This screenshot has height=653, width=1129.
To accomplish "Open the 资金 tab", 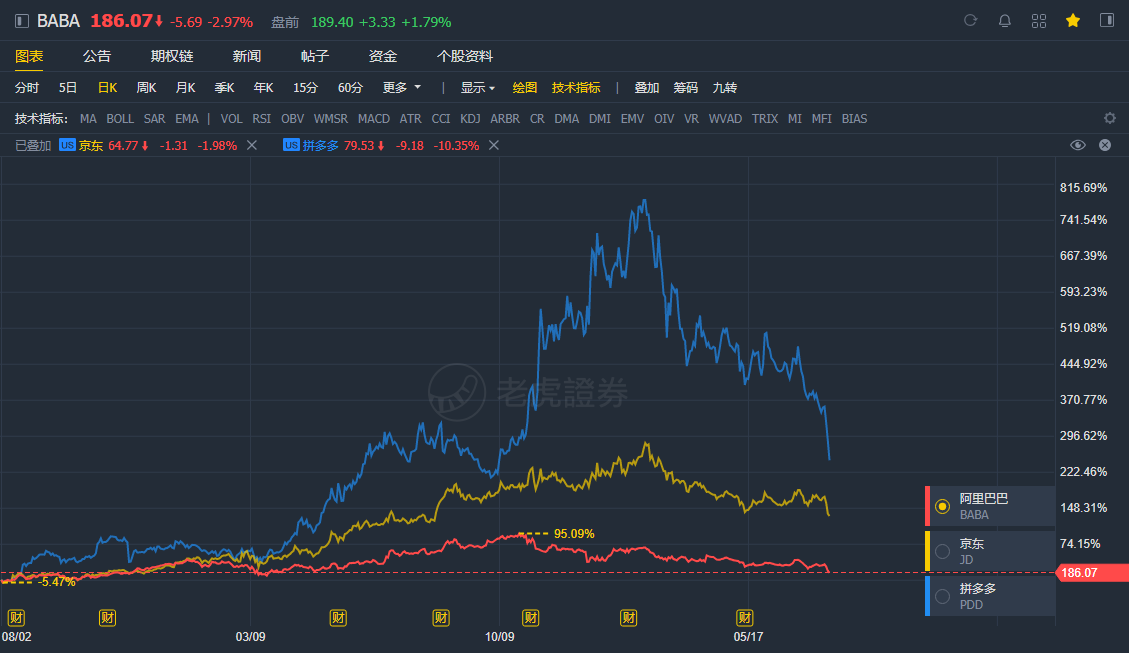I will pos(383,56).
